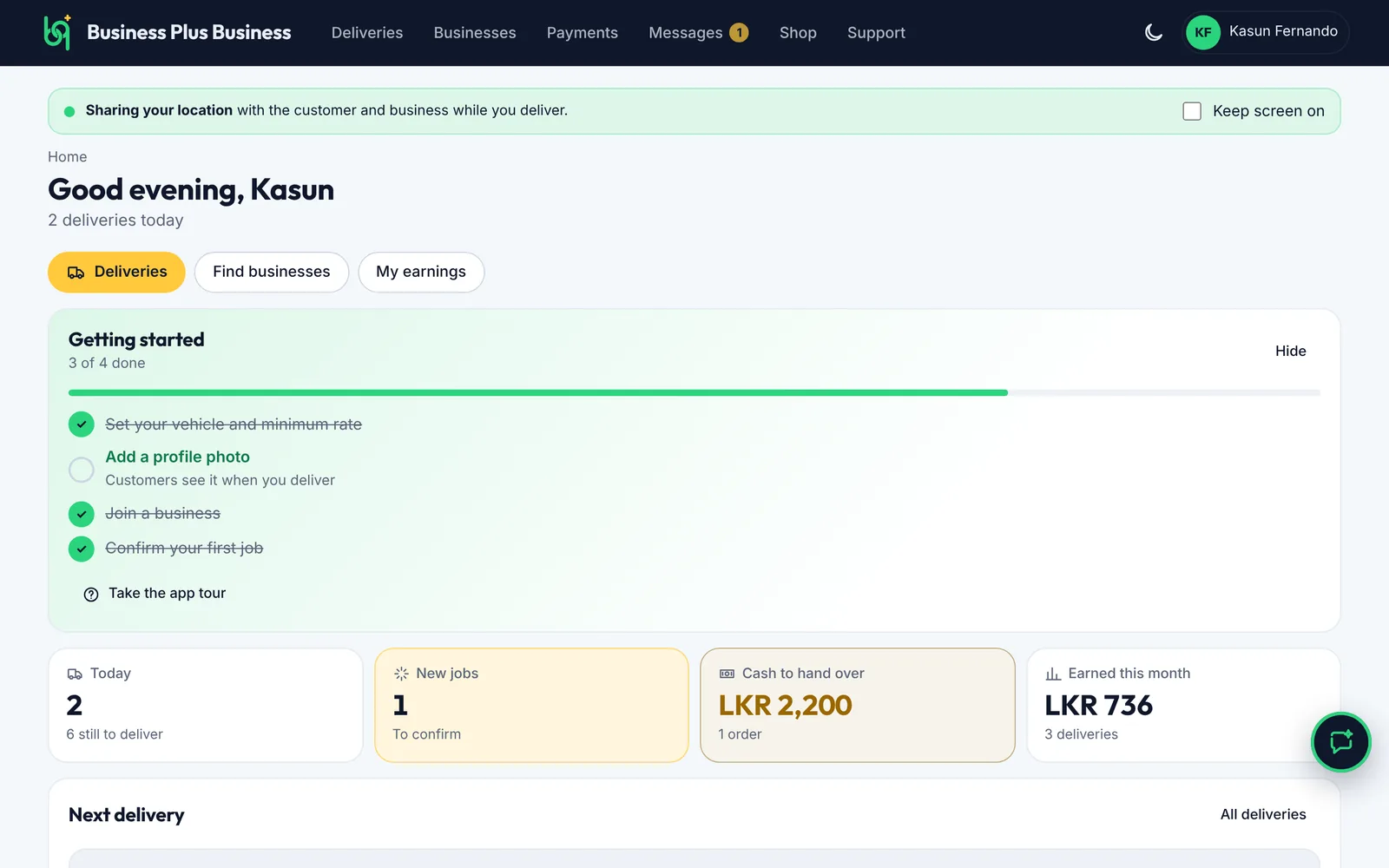
Task: Click the KF avatar circle
Action: pos(1203,32)
